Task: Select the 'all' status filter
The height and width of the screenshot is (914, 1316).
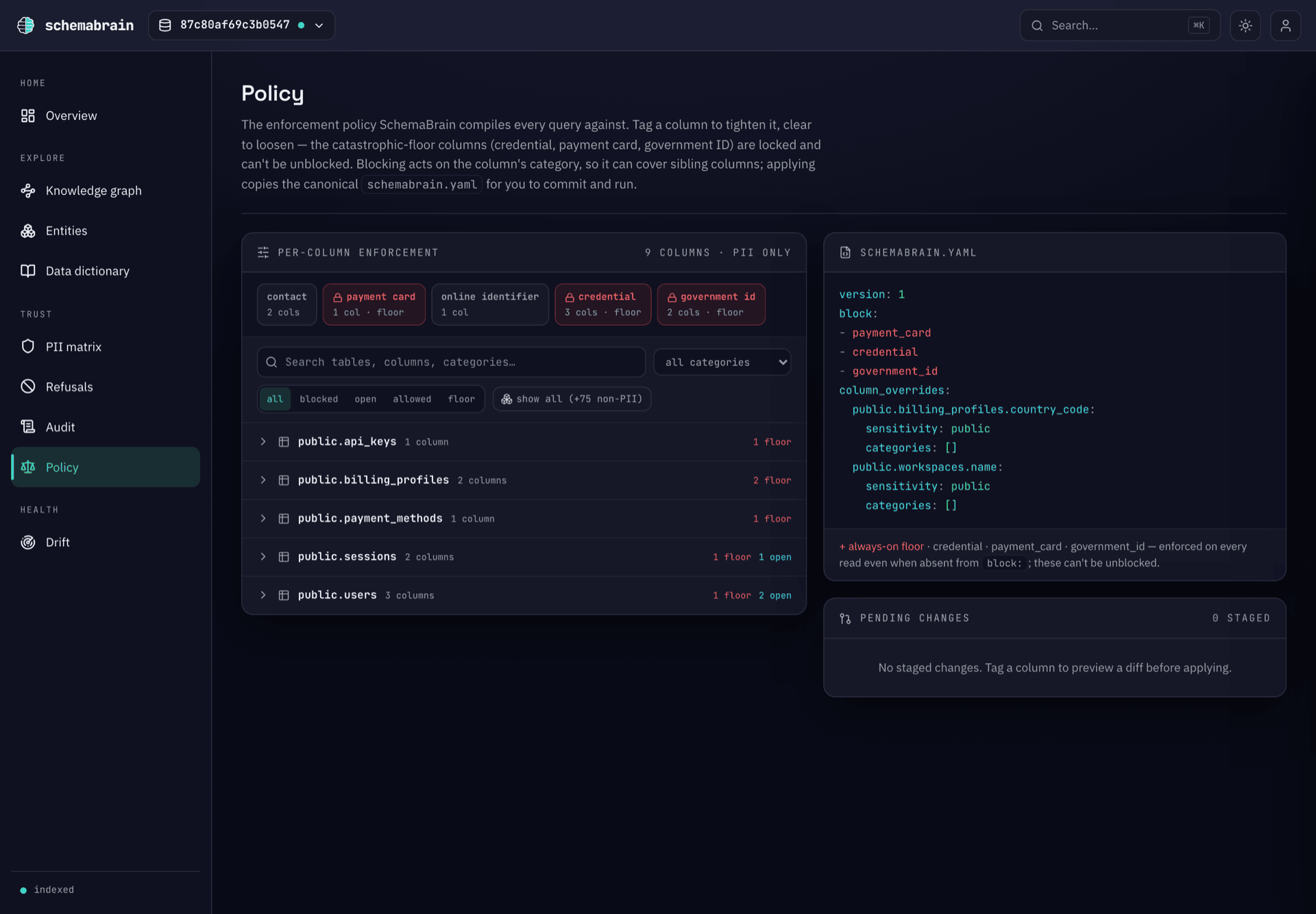Action: 275,399
